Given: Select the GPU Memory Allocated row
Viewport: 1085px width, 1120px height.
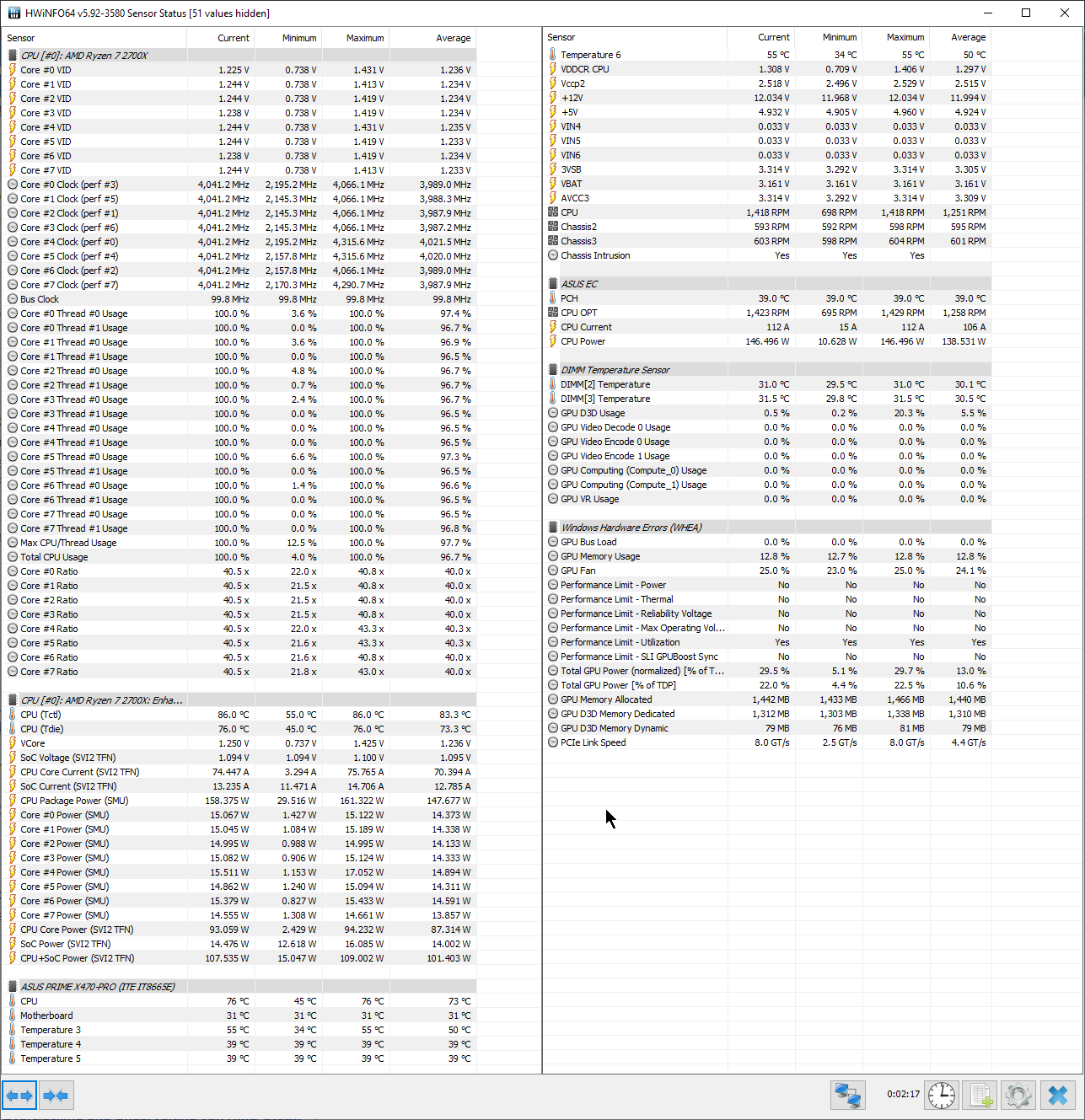Looking at the screenshot, I should tap(767, 699).
